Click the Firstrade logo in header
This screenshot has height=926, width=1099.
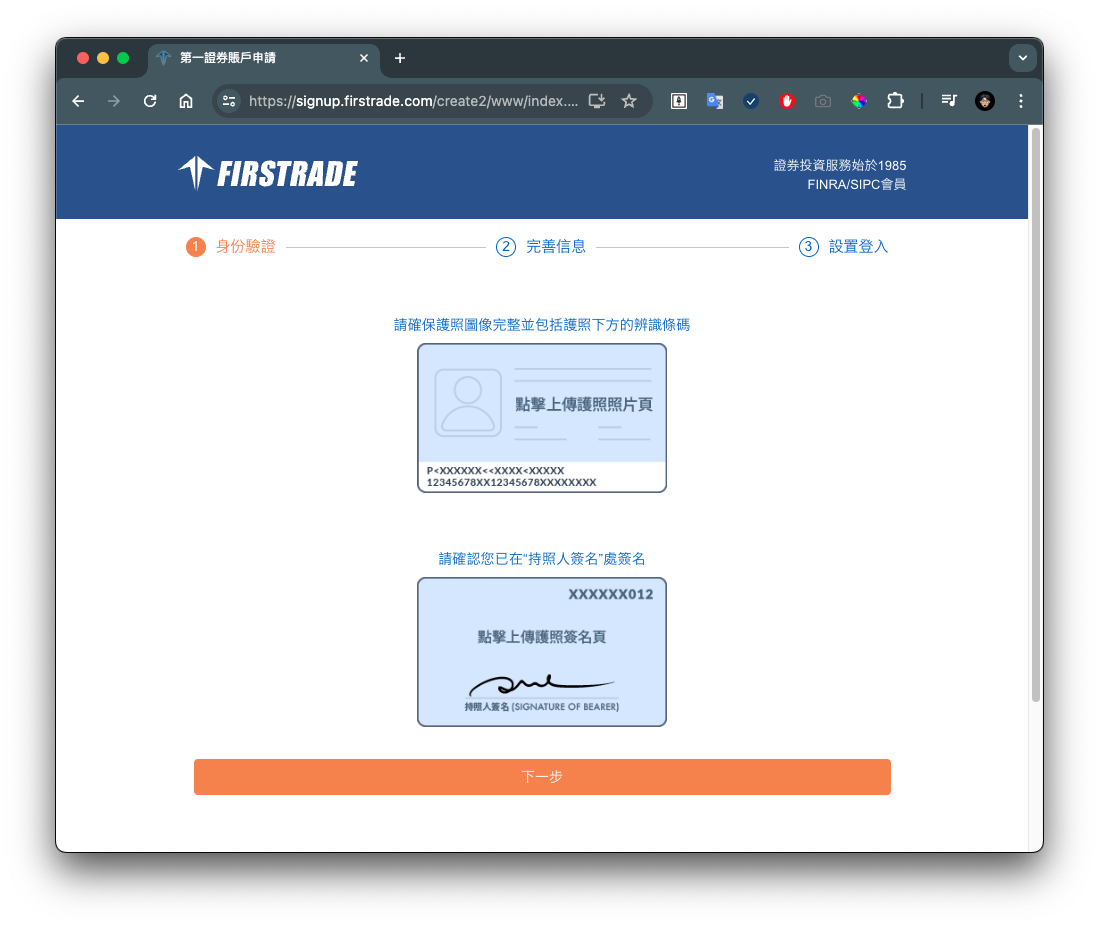tap(268, 174)
